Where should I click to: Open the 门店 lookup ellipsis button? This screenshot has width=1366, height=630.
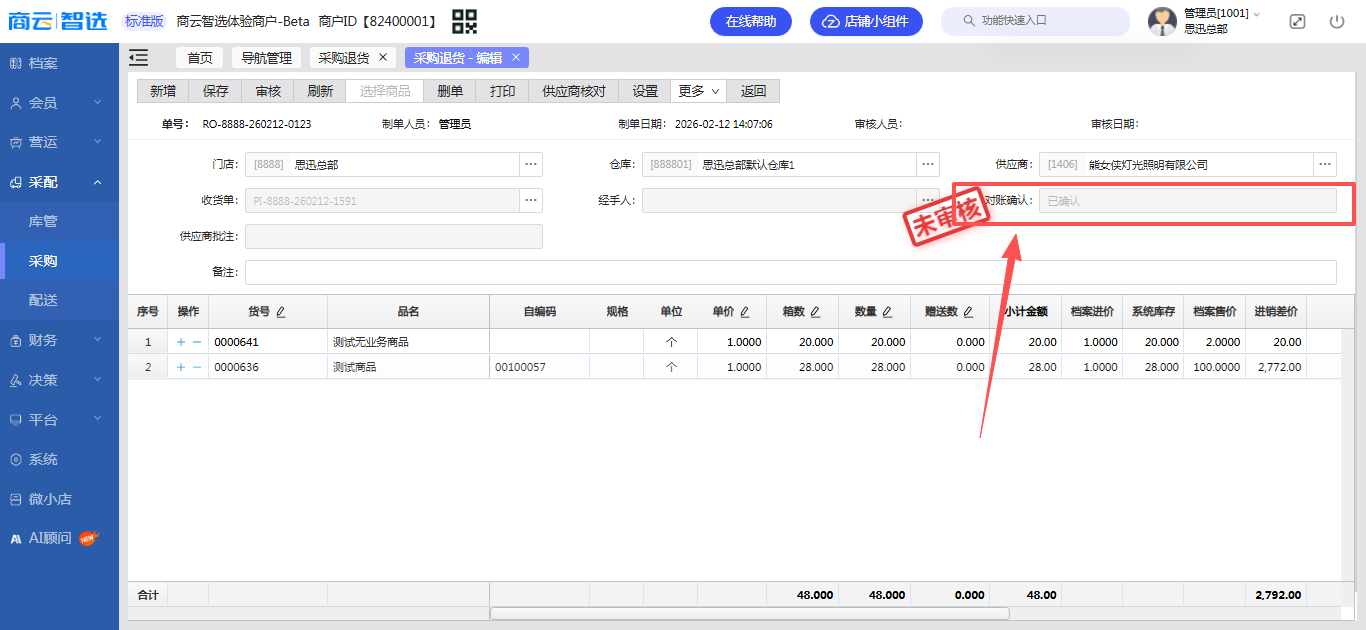[531, 164]
